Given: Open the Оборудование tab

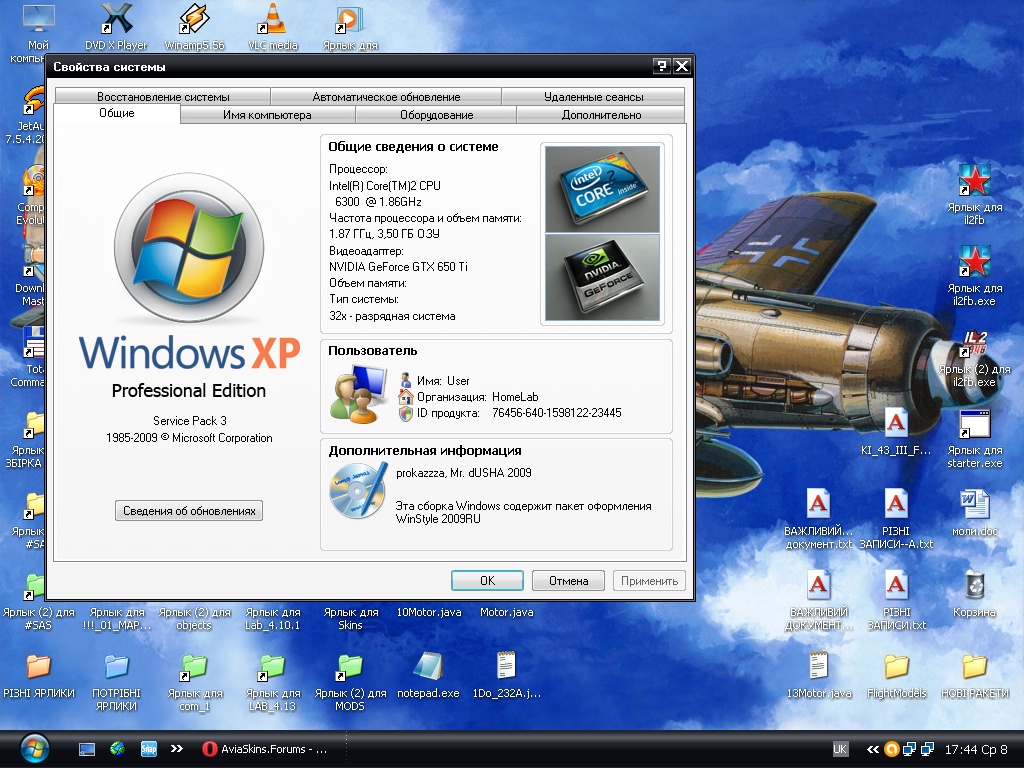Looking at the screenshot, I should tap(436, 115).
